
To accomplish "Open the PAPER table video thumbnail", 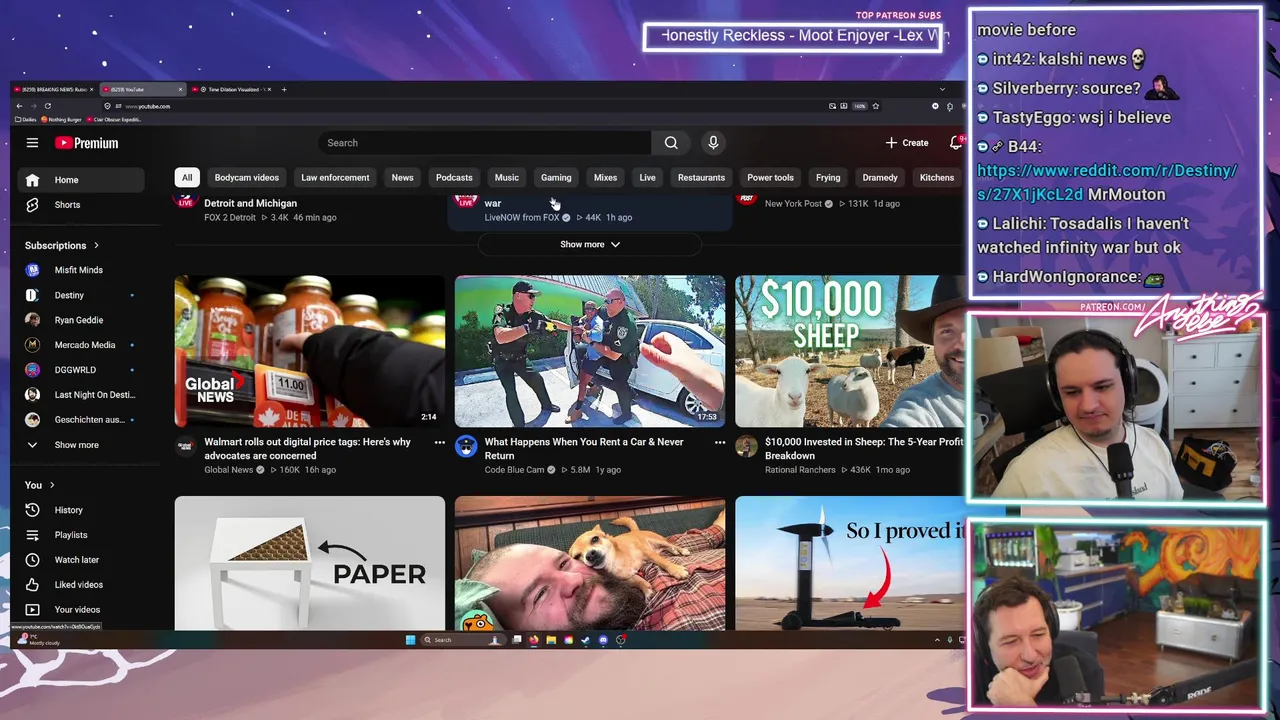I will click(310, 563).
